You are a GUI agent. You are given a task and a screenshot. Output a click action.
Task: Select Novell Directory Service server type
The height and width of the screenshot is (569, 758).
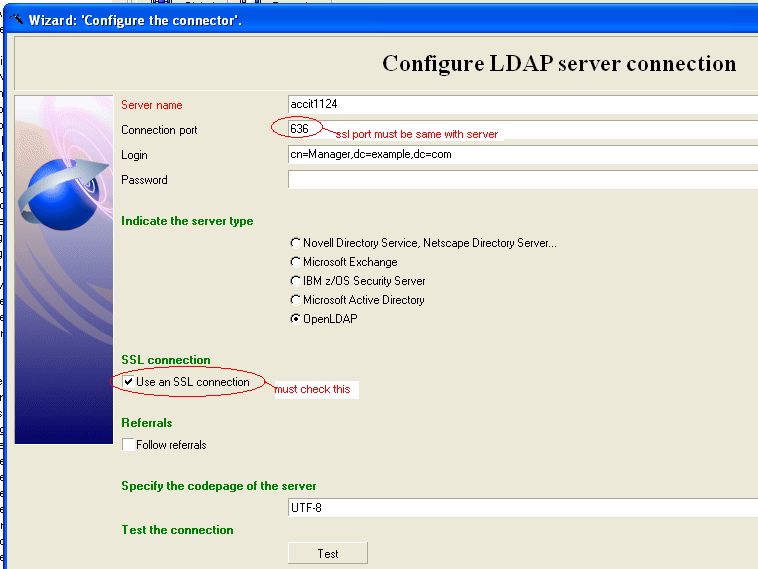(295, 243)
